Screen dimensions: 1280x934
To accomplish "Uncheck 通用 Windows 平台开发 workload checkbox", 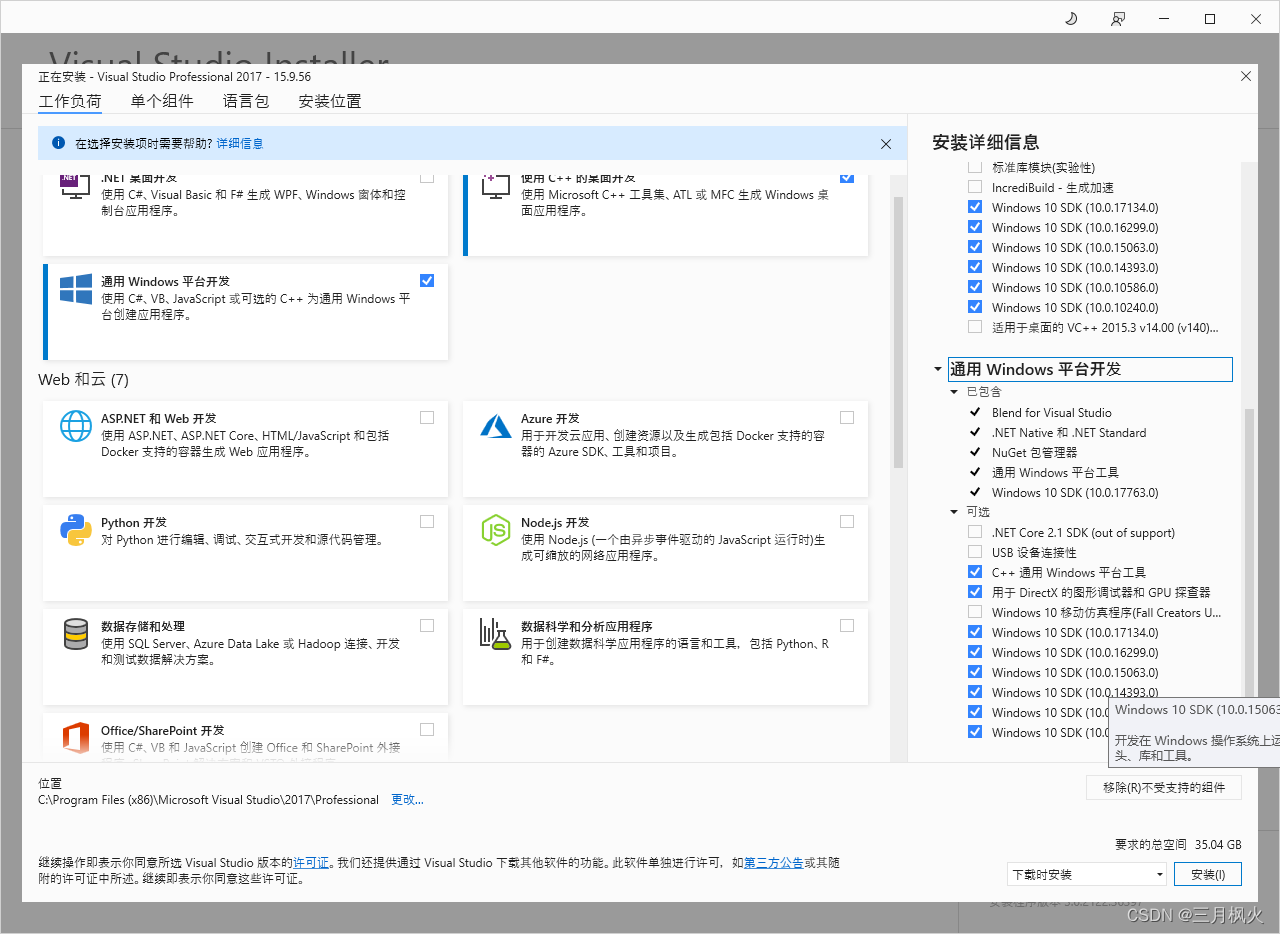I will [x=427, y=281].
